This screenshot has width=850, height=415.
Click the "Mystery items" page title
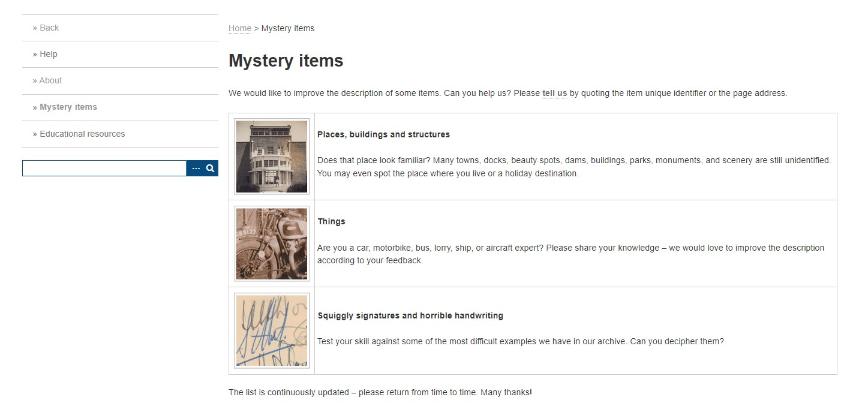point(286,61)
